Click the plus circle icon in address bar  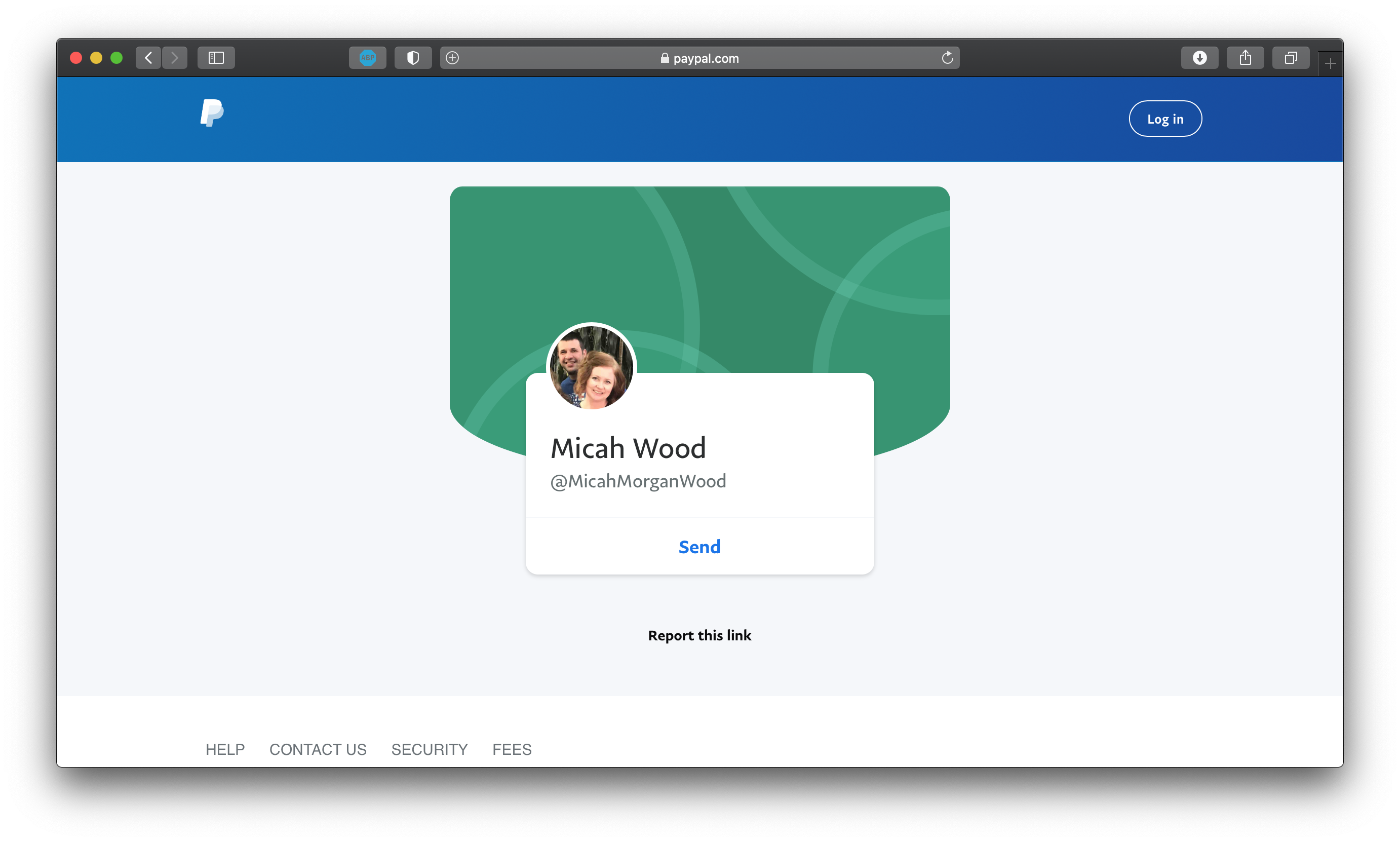[x=453, y=58]
